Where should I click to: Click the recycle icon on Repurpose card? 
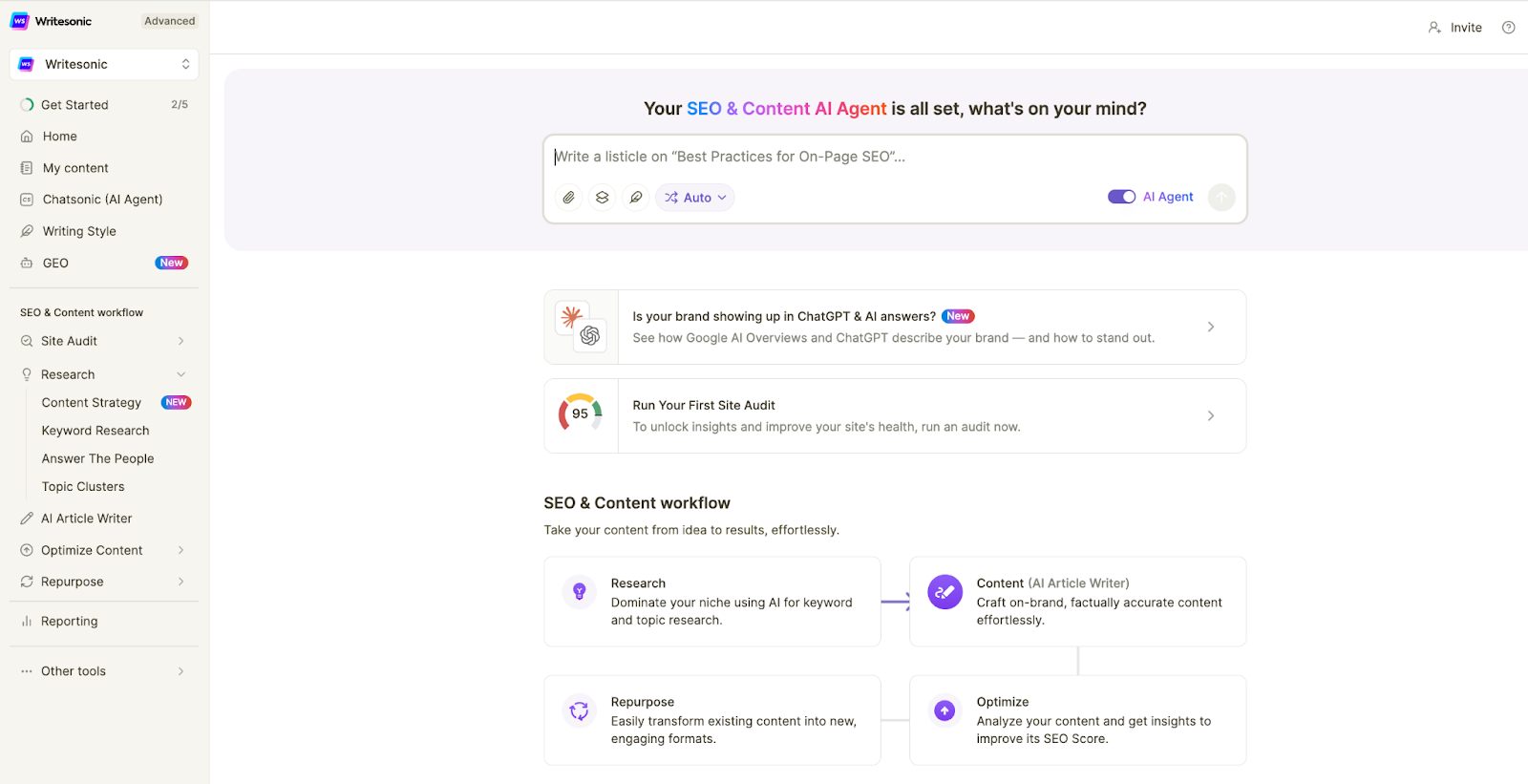tap(579, 710)
